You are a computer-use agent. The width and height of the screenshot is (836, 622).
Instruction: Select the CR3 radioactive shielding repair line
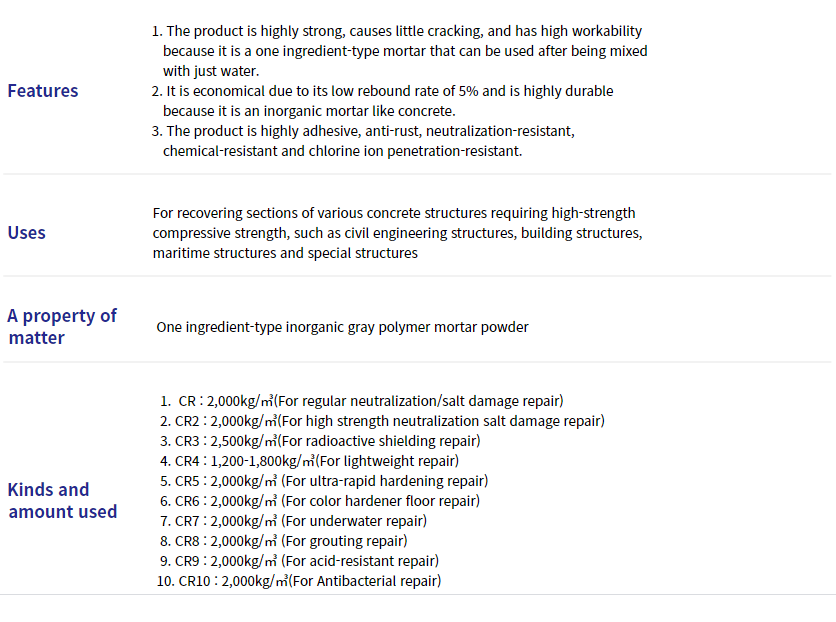point(320,441)
